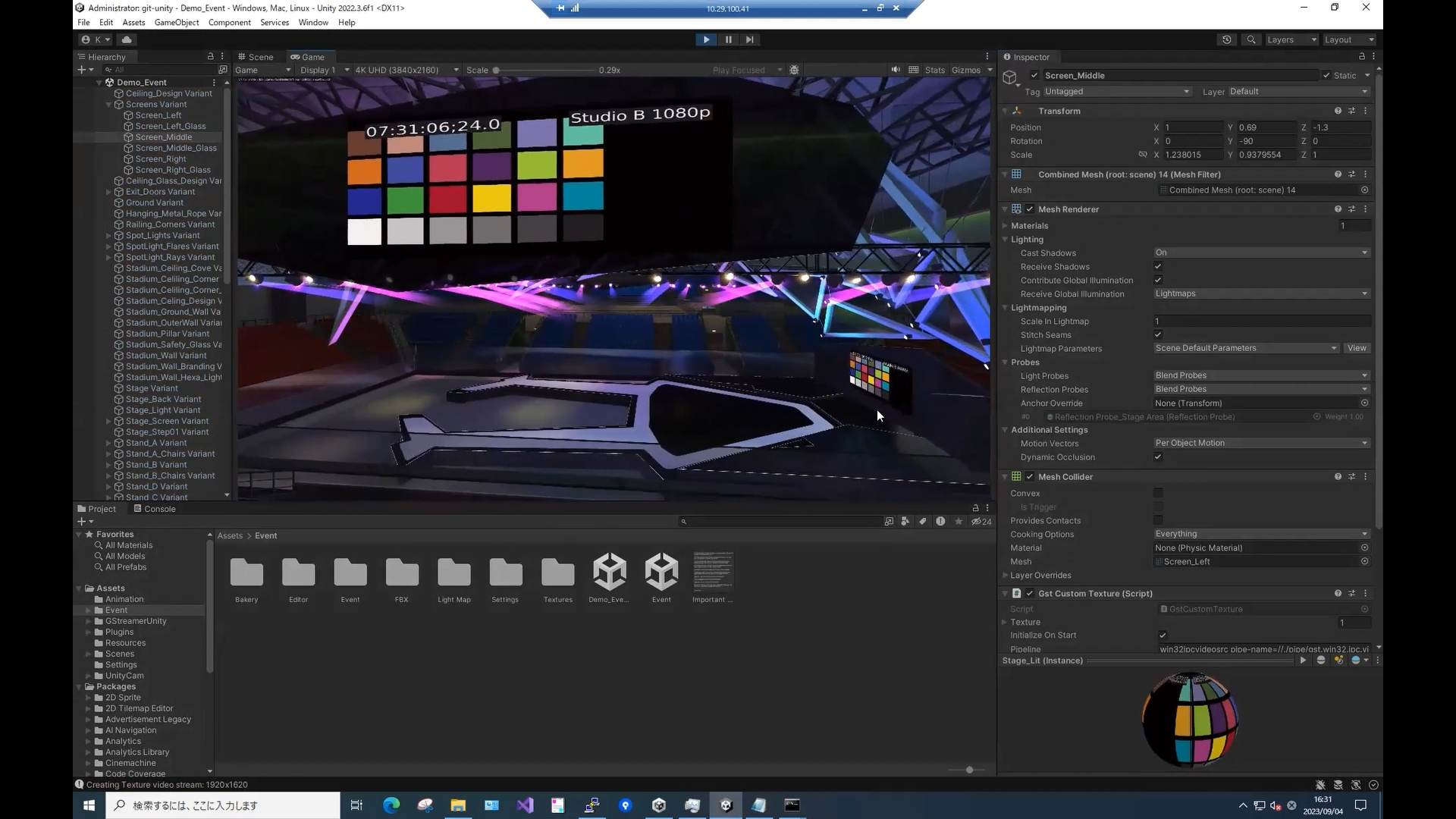Open Mesh Renderer help icon

pyautogui.click(x=1338, y=209)
